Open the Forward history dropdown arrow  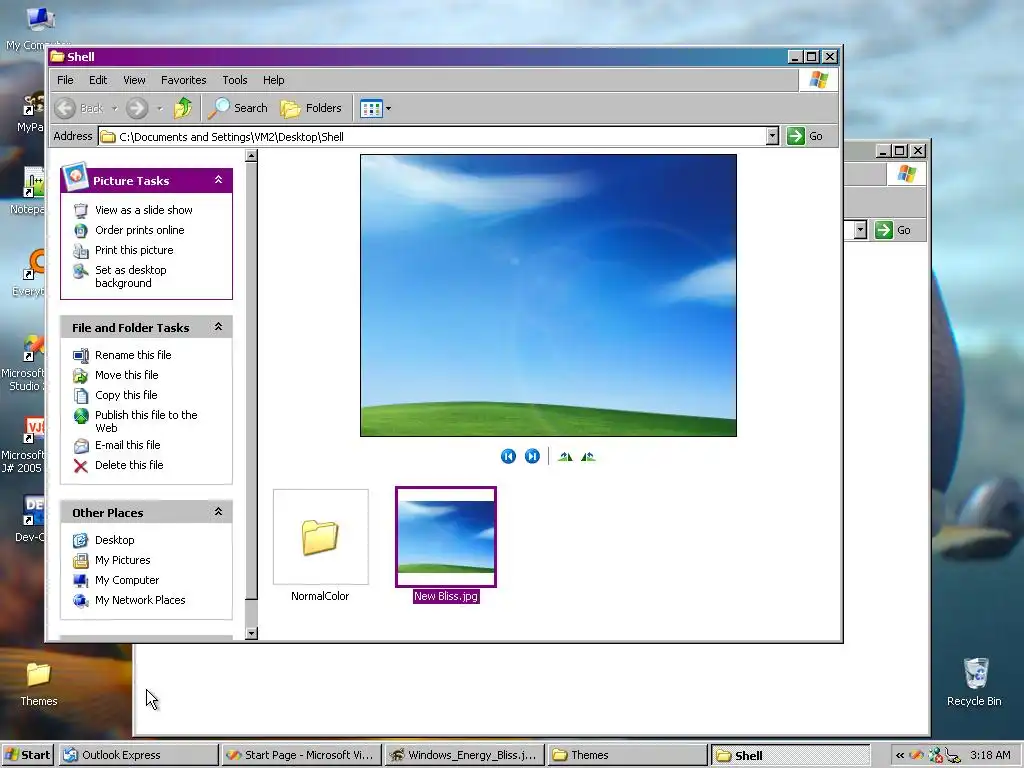click(x=159, y=108)
